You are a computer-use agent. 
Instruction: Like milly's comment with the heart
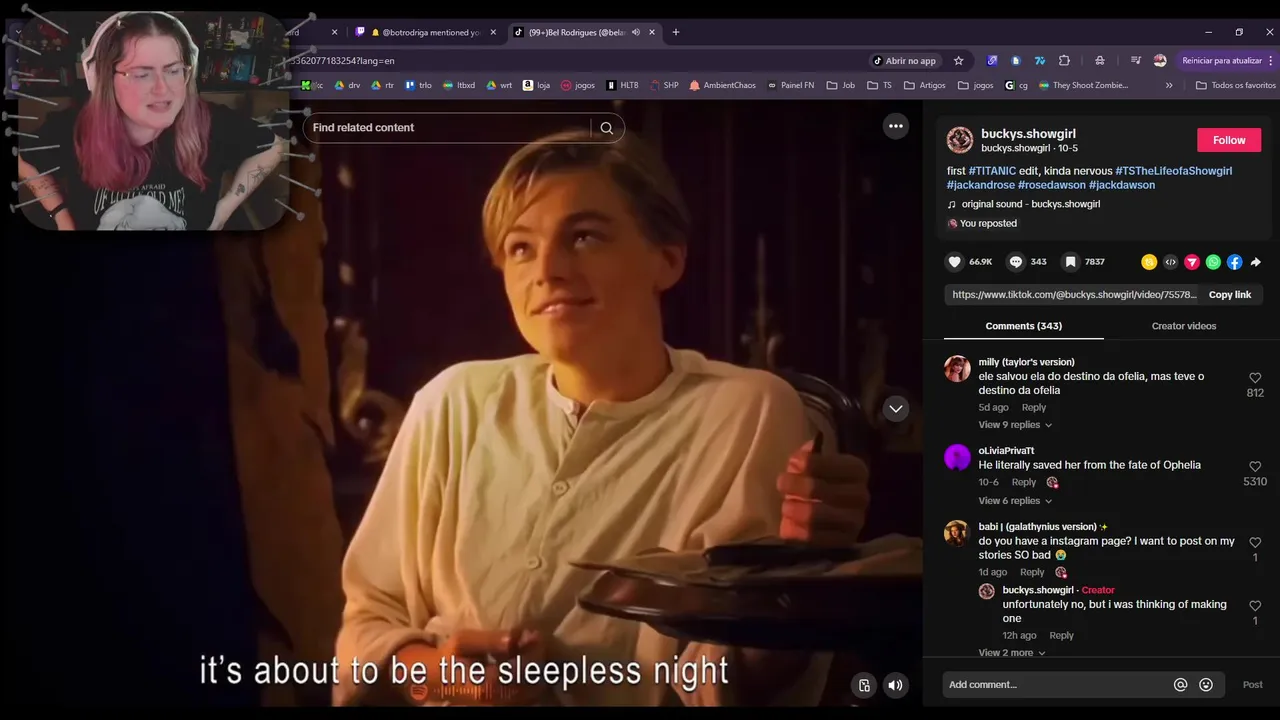point(1255,378)
